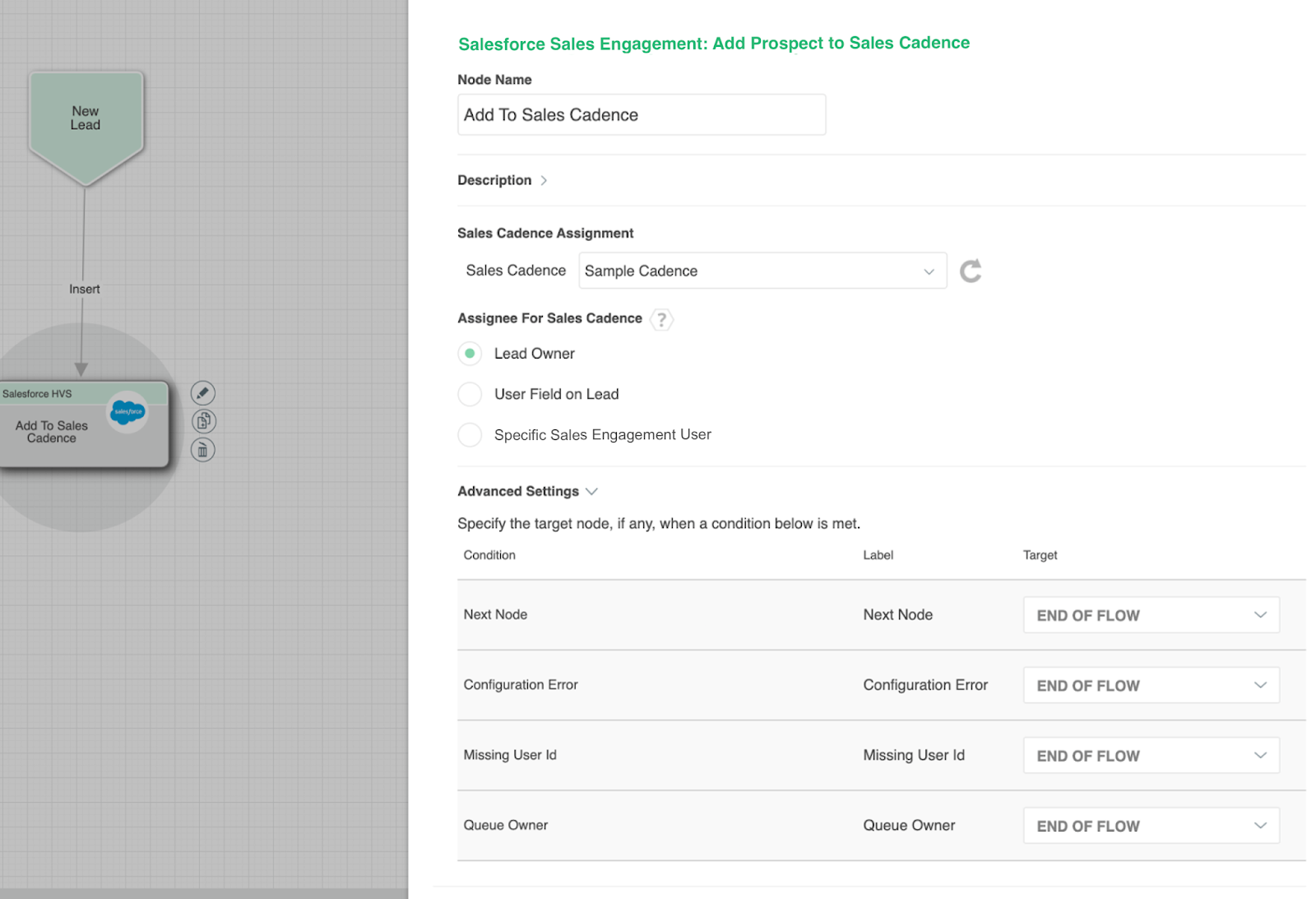Viewport: 1316px width, 899px height.
Task: Open the Assignee For Sales Cadence help icon
Action: pos(661,319)
